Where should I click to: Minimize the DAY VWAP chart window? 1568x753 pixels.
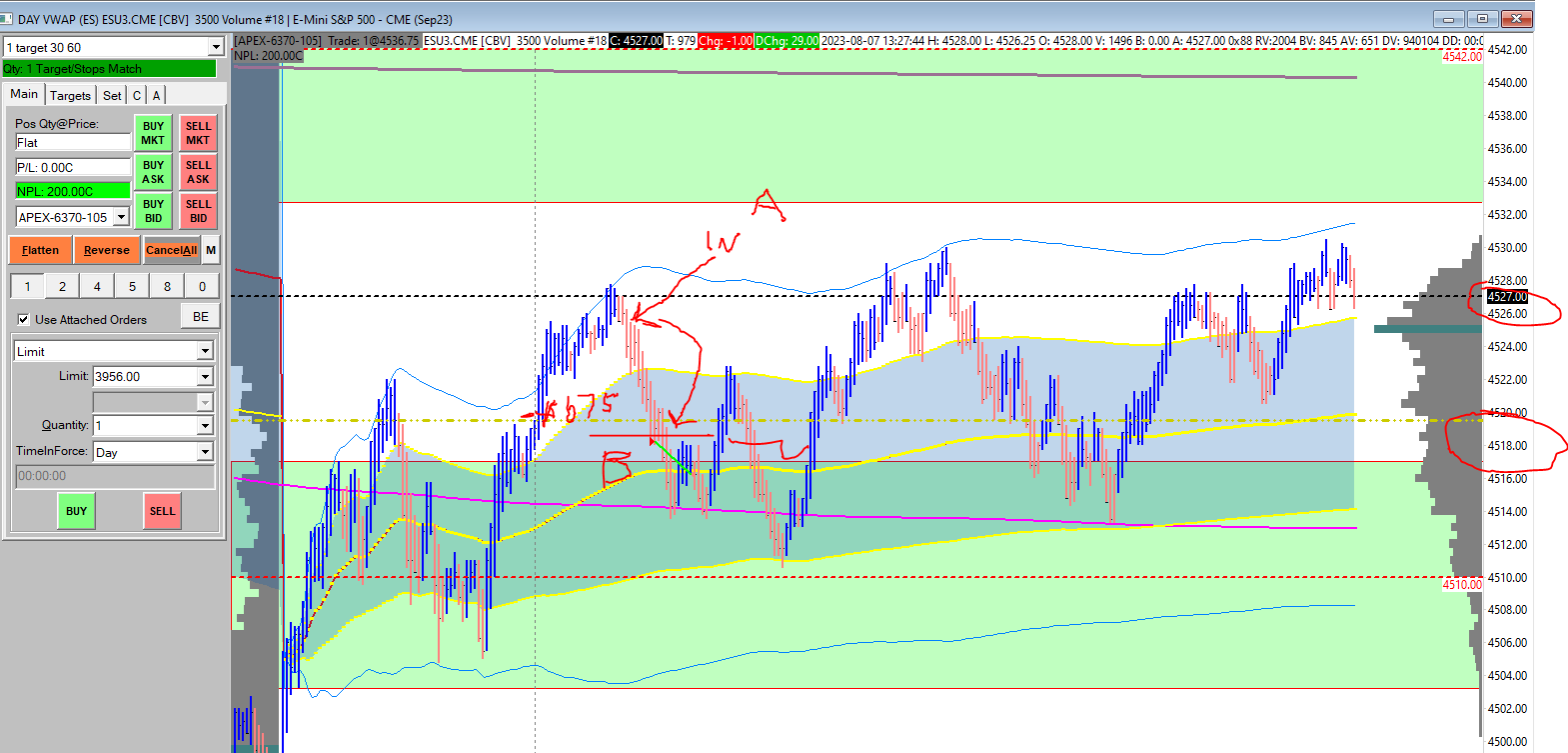pyautogui.click(x=1448, y=19)
